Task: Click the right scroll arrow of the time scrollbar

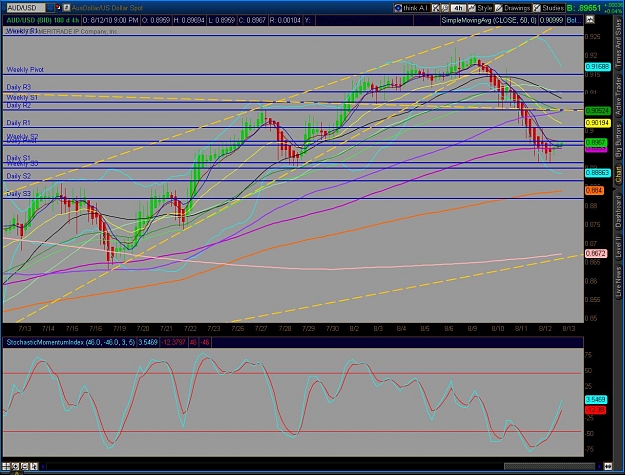Action: [599, 466]
